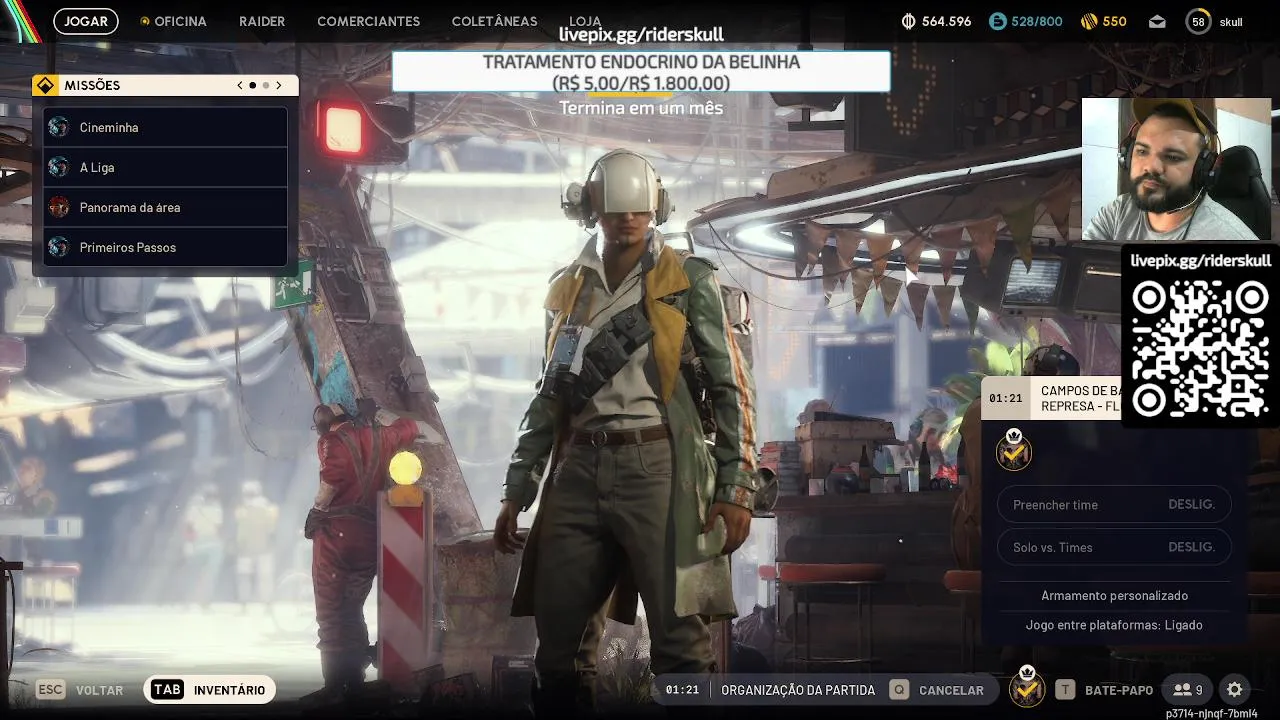Image resolution: width=1280 pixels, height=720 pixels.
Task: Click the 01:21 timer in map panel
Action: [1006, 398]
